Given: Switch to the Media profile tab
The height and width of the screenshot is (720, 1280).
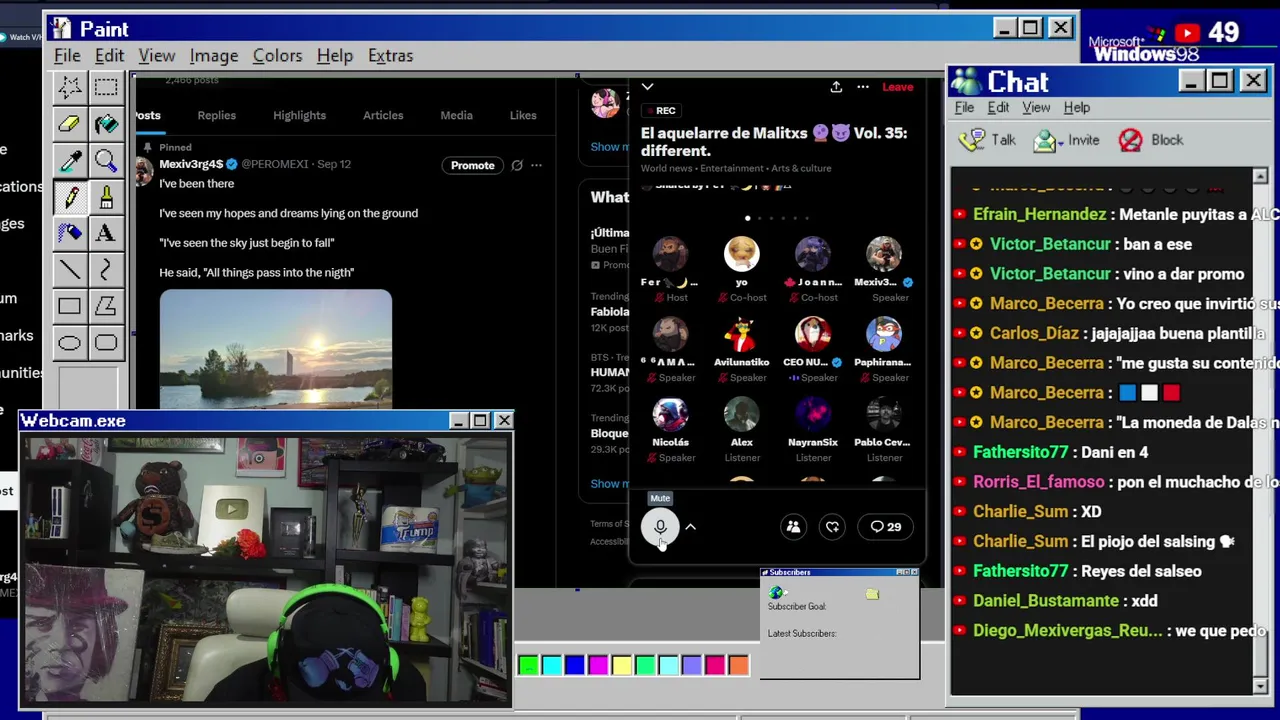Looking at the screenshot, I should point(456,115).
